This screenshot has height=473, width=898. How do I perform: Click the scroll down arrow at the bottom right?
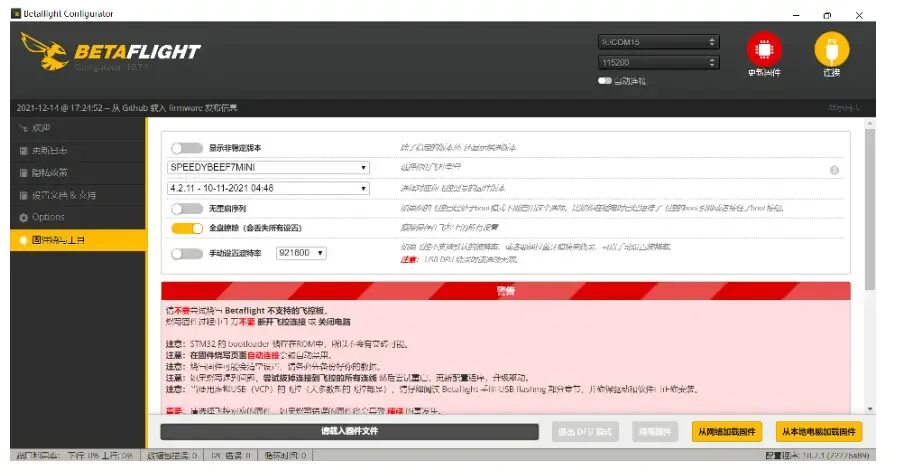tap(870, 409)
